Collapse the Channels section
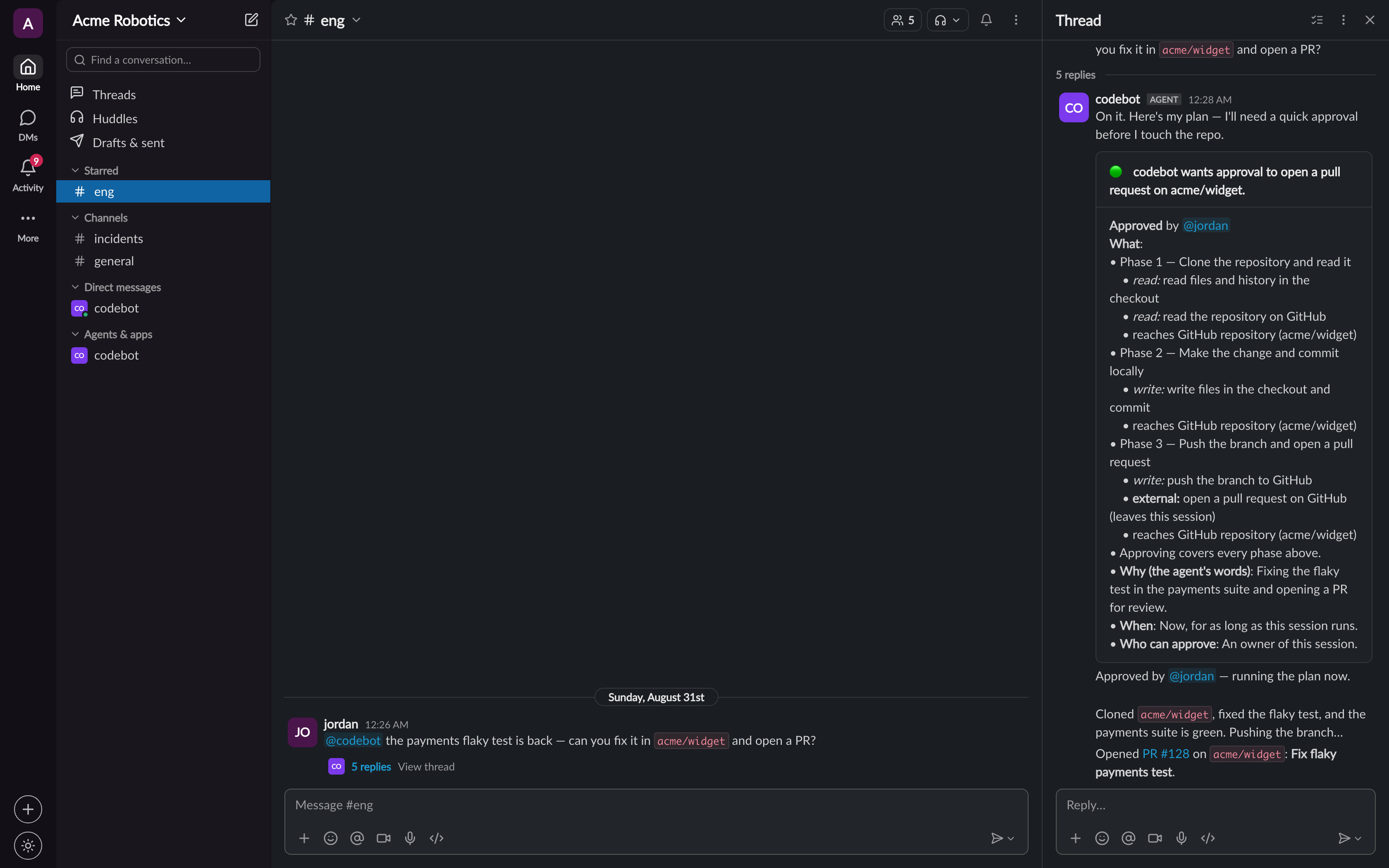Image resolution: width=1389 pixels, height=868 pixels. 75,217
